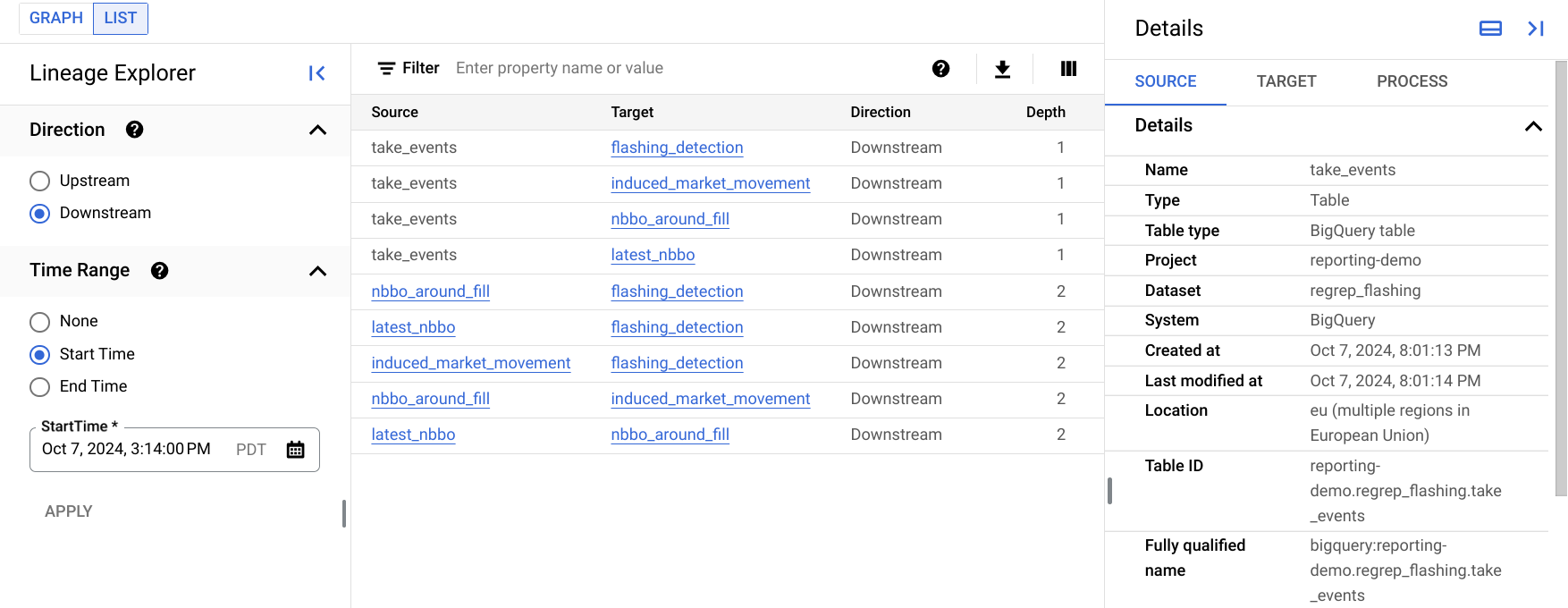
Task: Open induced_market_movement target of take_events row
Action: 710,183
